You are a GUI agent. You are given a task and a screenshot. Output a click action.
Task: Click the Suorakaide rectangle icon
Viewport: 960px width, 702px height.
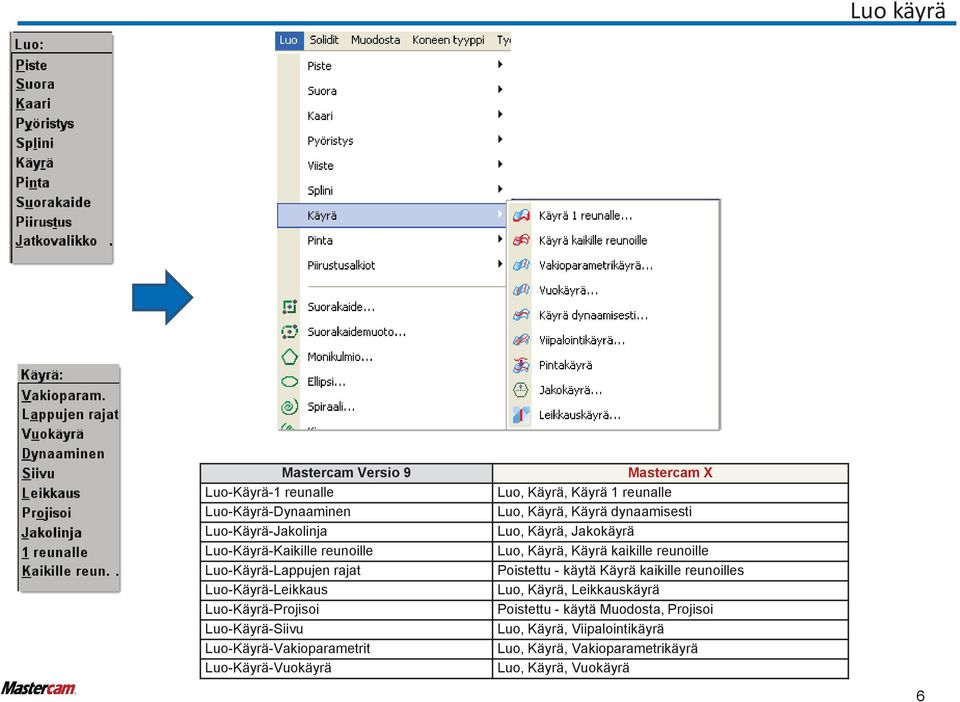coord(289,307)
